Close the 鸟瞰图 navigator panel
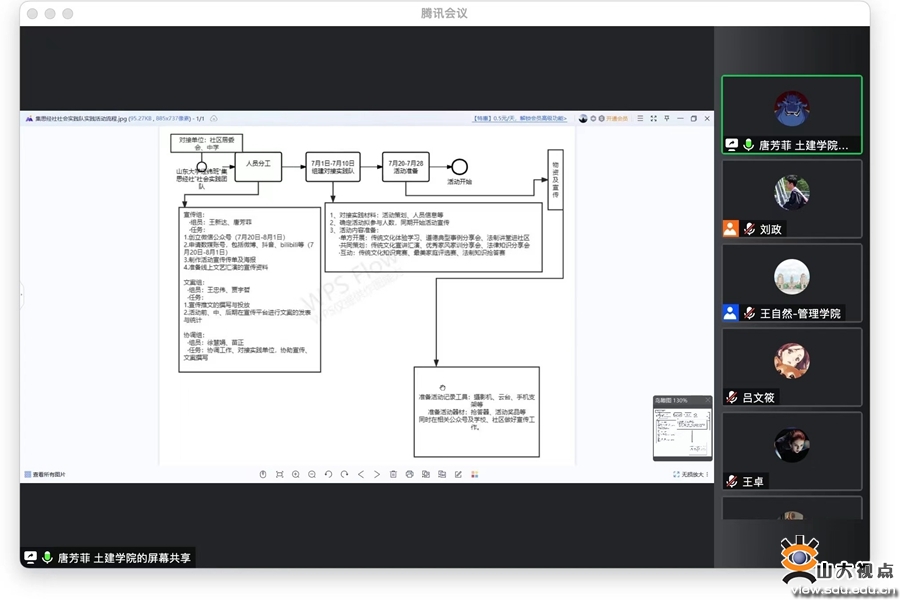Screen dimensions: 900x600 (706, 400)
